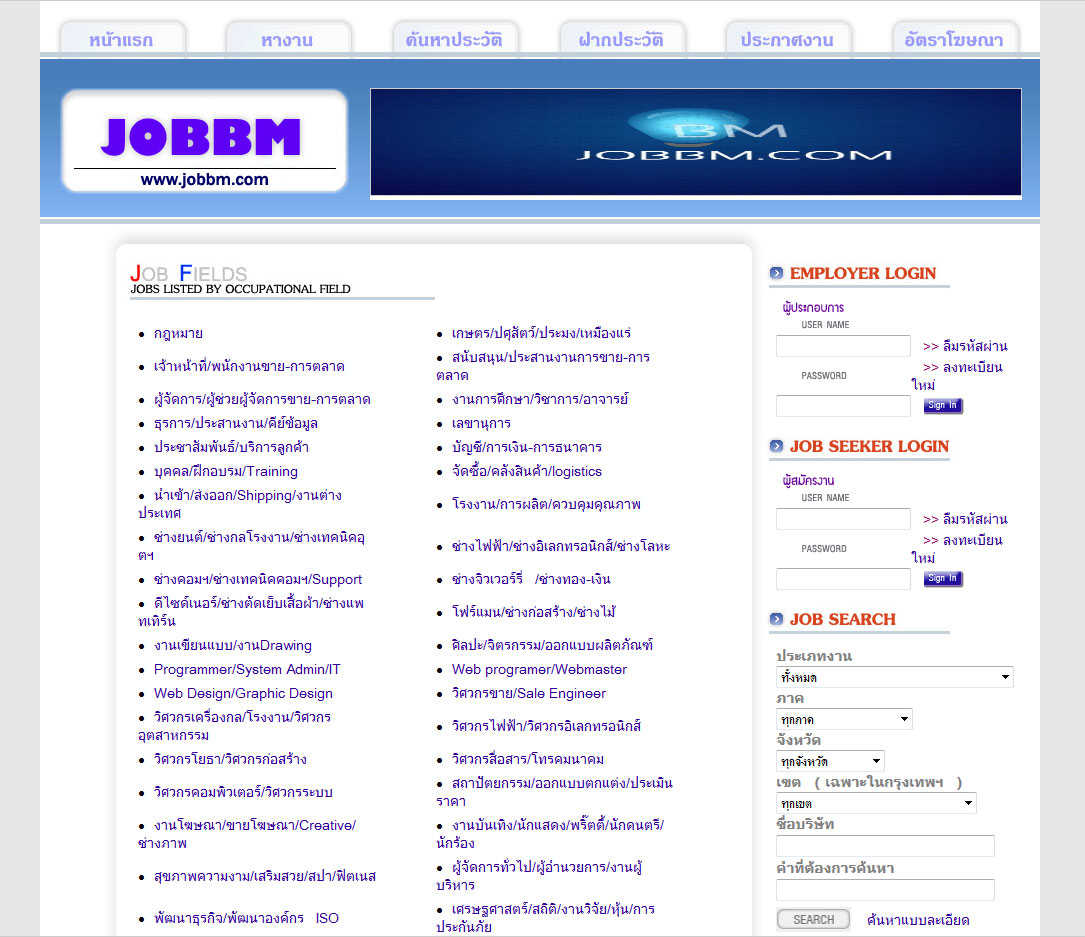Focus the employer user name field
Viewport: 1085px width, 937px height.
pos(843,346)
